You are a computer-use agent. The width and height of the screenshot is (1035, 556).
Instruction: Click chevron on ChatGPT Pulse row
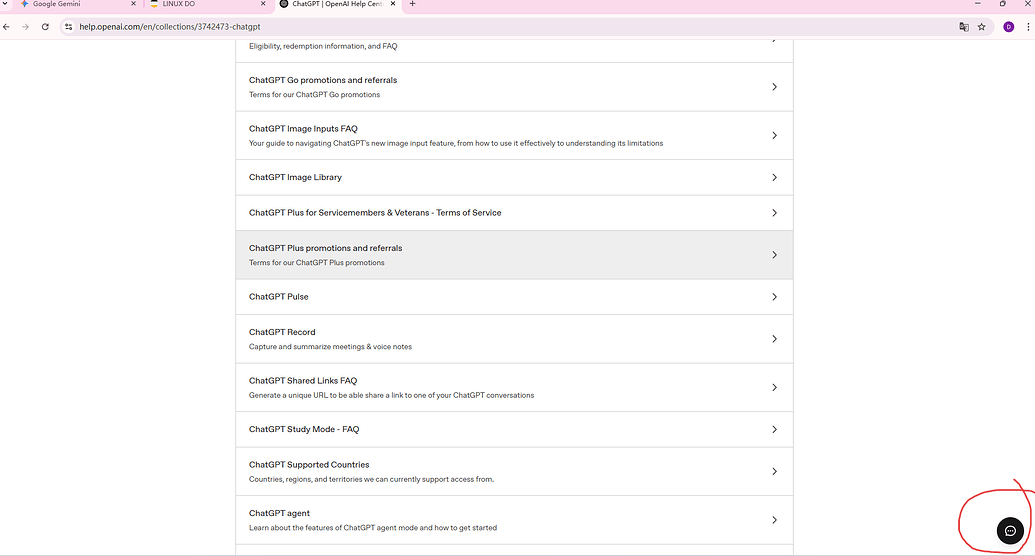[x=774, y=297]
